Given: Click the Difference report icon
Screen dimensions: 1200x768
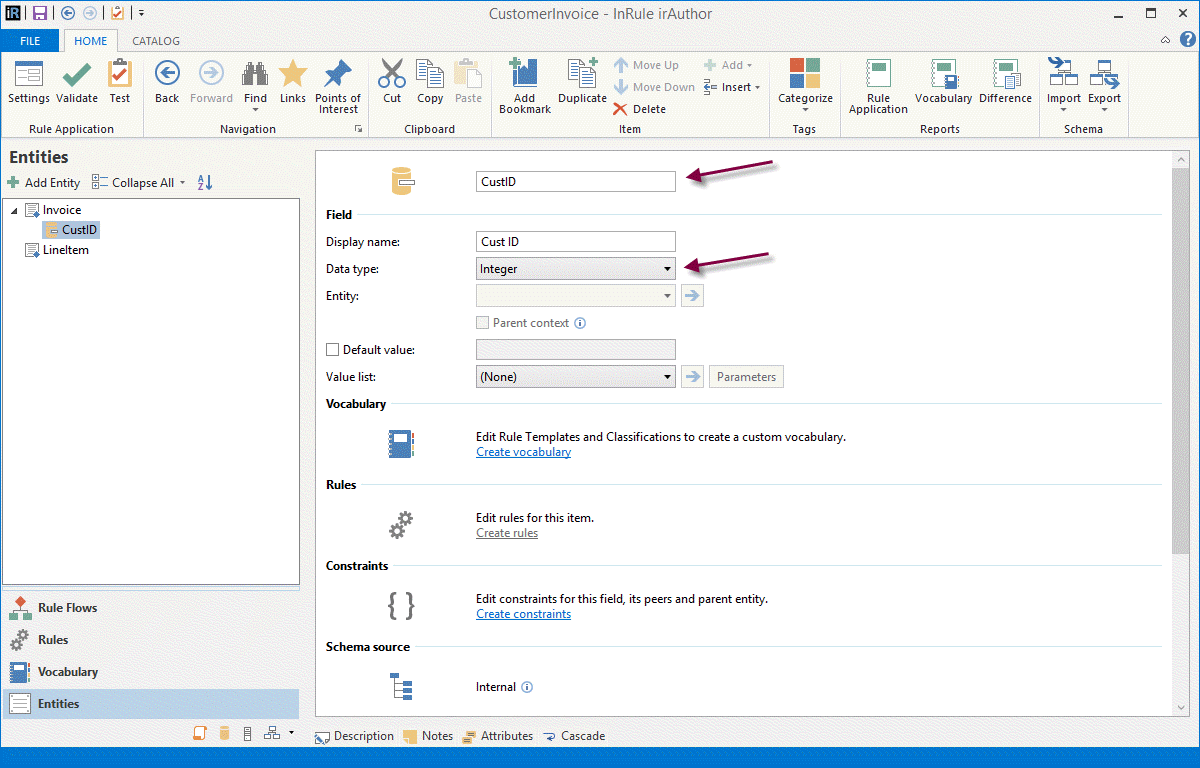Looking at the screenshot, I should (1005, 76).
